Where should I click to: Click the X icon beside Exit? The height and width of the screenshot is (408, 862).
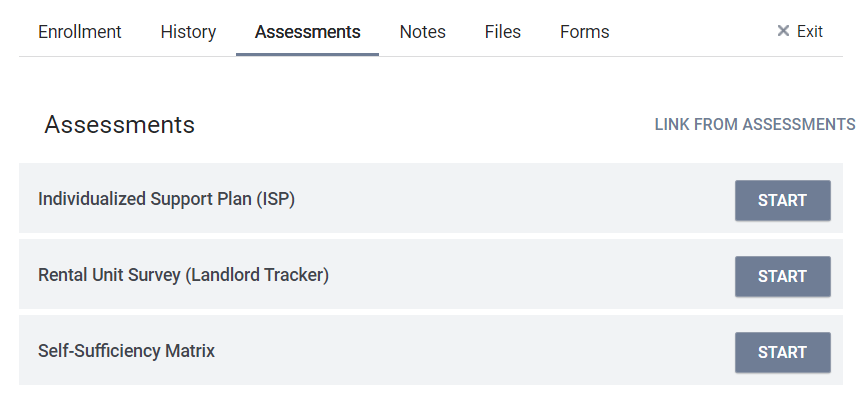pyautogui.click(x=783, y=31)
